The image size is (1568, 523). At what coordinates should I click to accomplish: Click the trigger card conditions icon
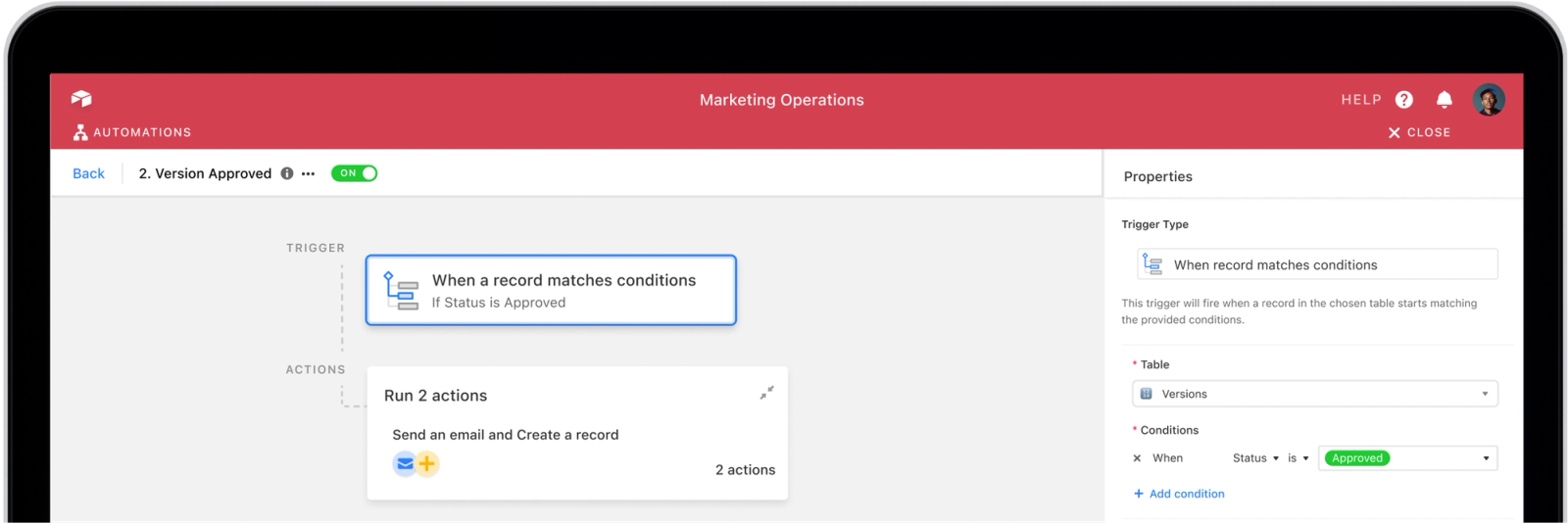401,291
